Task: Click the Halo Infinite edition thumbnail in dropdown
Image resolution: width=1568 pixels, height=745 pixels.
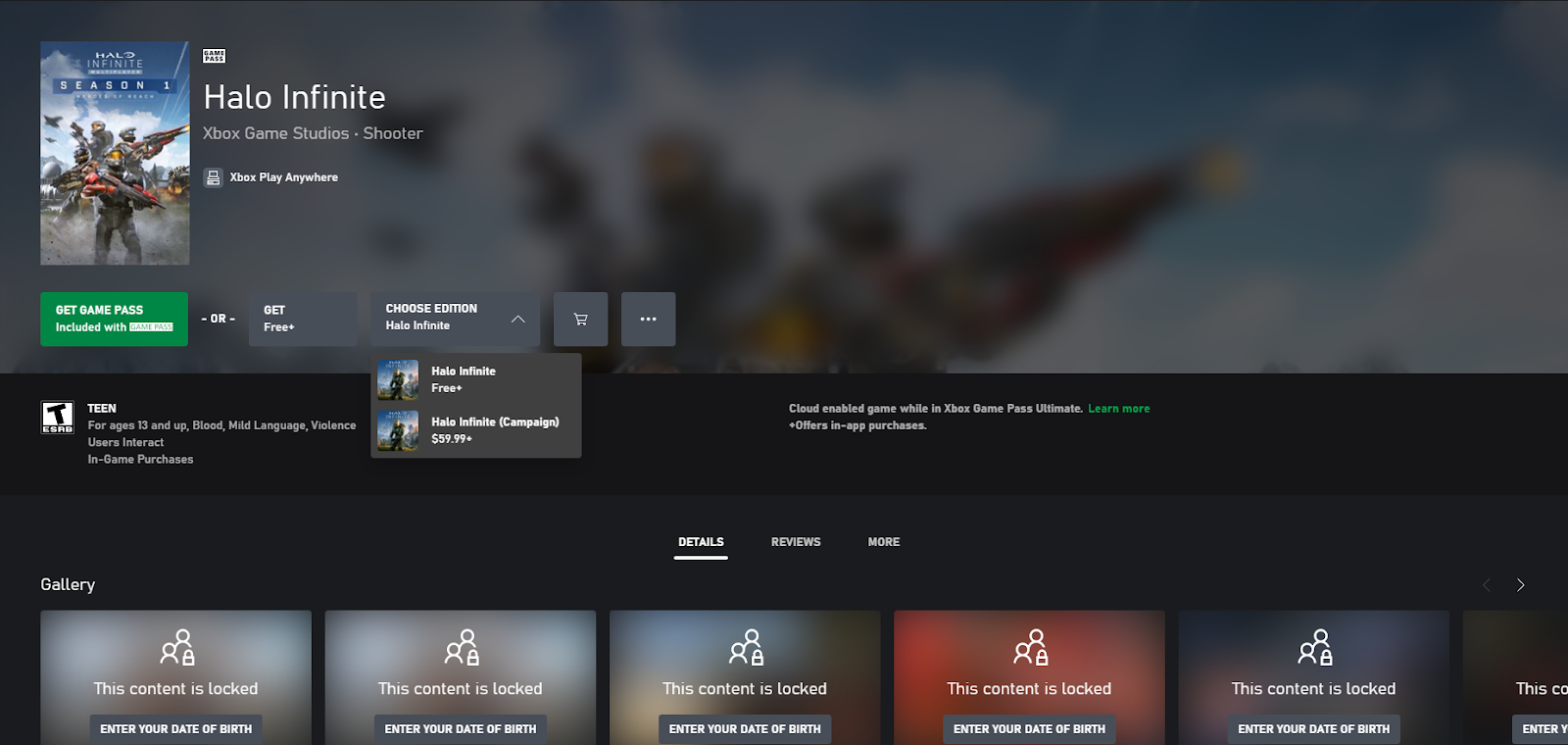Action: click(x=398, y=379)
